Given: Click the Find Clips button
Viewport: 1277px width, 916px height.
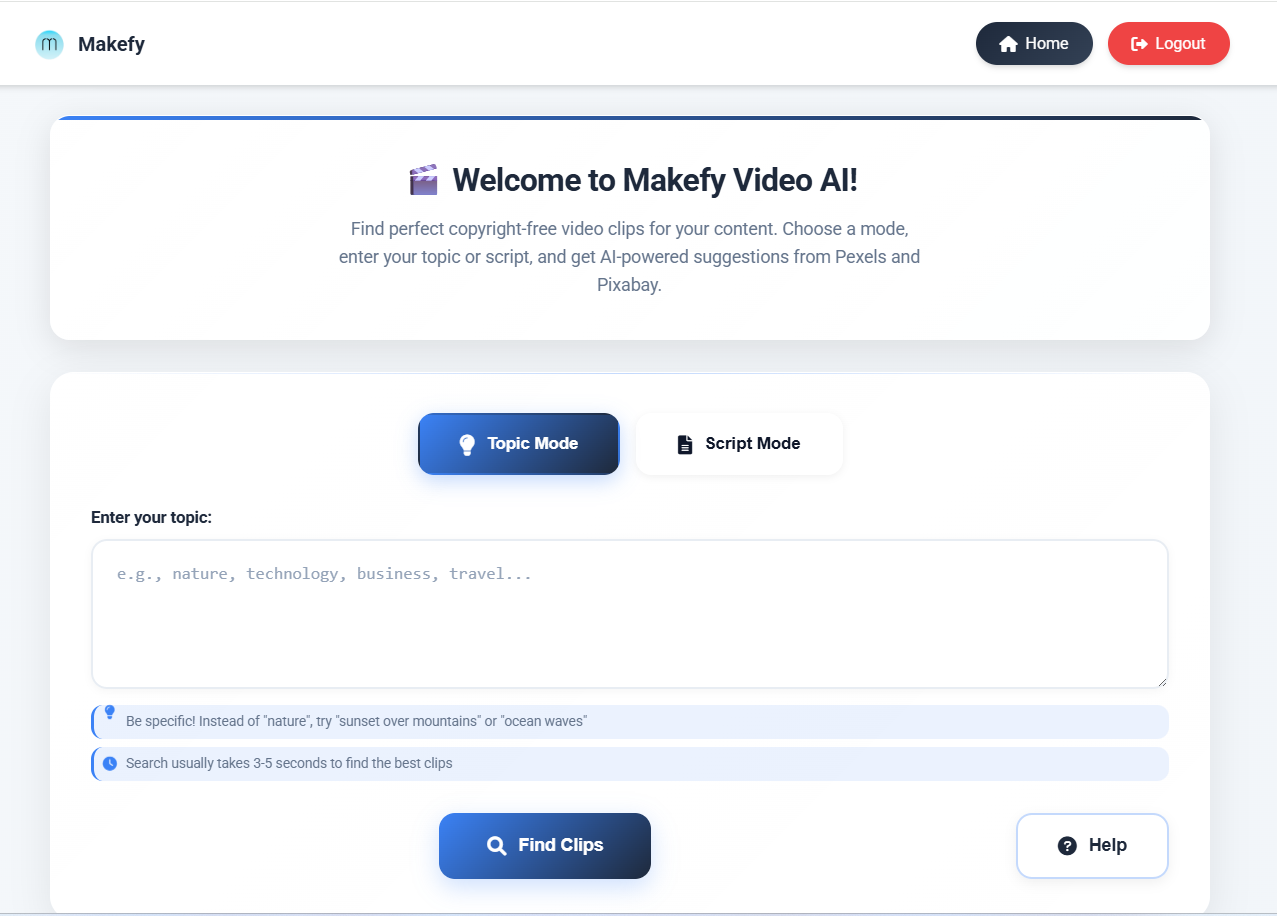Looking at the screenshot, I should click(544, 845).
